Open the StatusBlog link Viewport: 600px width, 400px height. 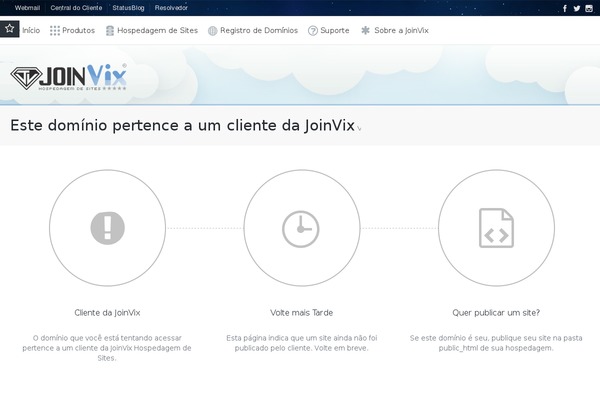pos(128,8)
